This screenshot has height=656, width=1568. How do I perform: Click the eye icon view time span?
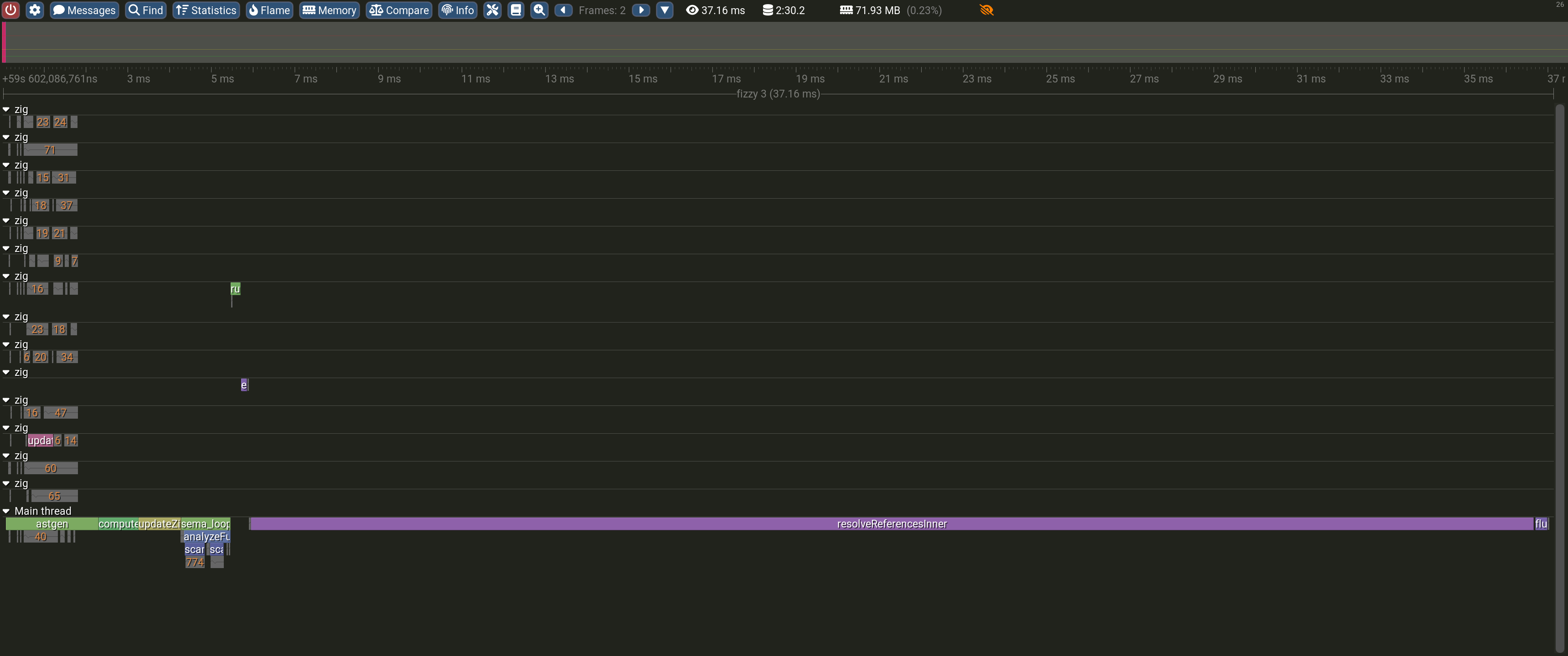[x=692, y=10]
